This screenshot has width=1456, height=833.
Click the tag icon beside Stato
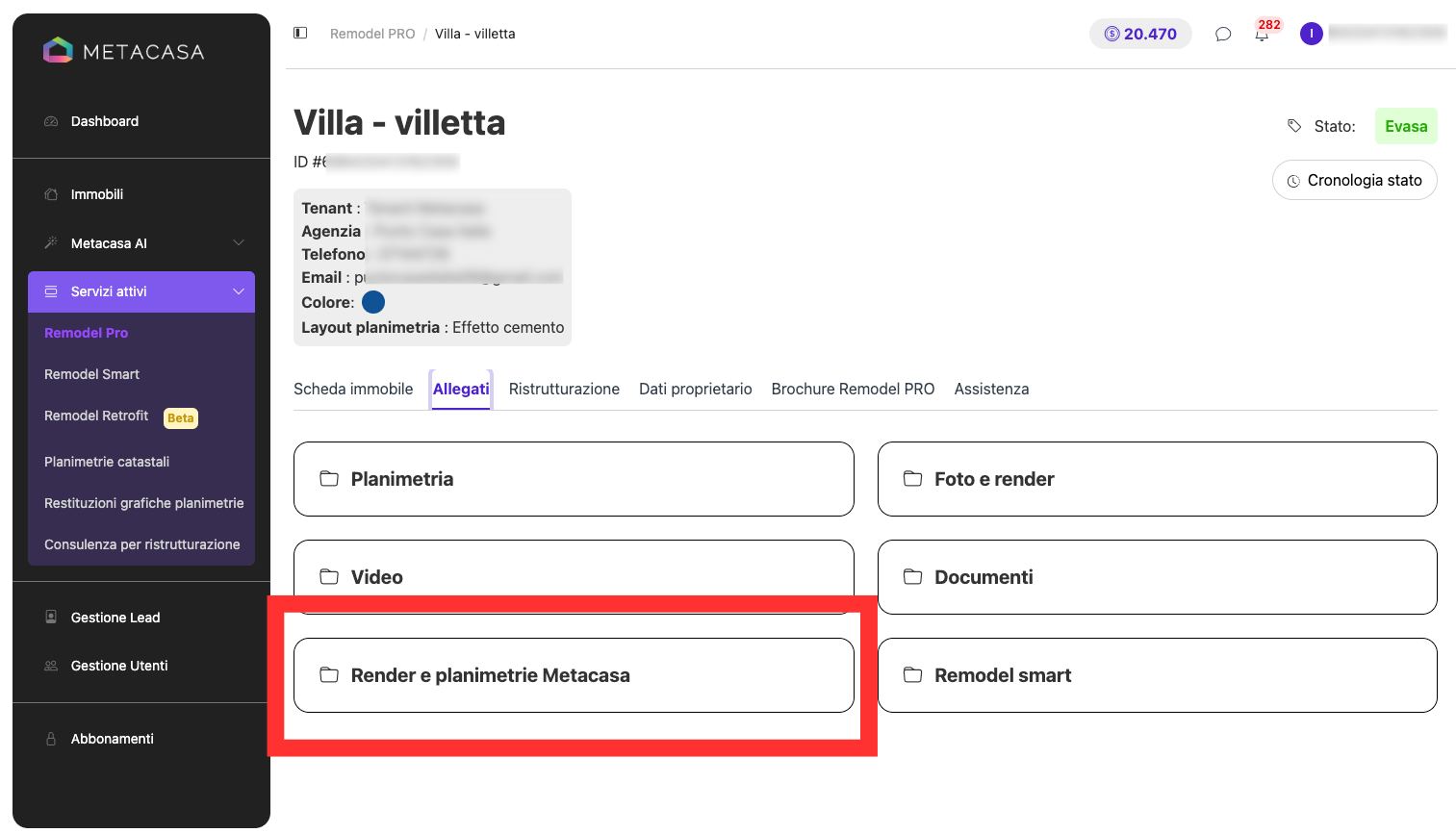pyautogui.click(x=1294, y=126)
